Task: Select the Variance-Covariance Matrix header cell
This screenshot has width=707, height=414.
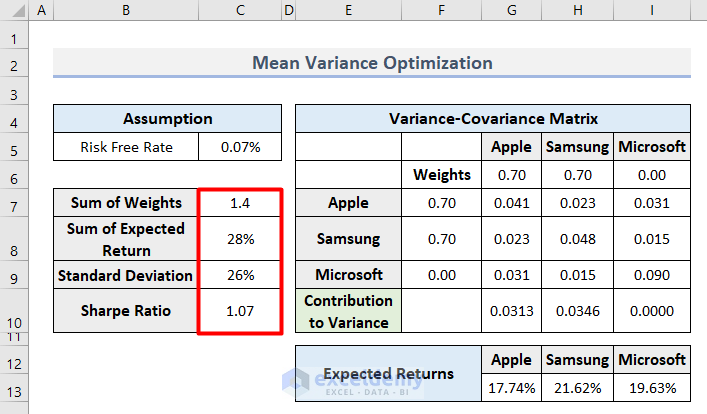Action: click(x=493, y=119)
